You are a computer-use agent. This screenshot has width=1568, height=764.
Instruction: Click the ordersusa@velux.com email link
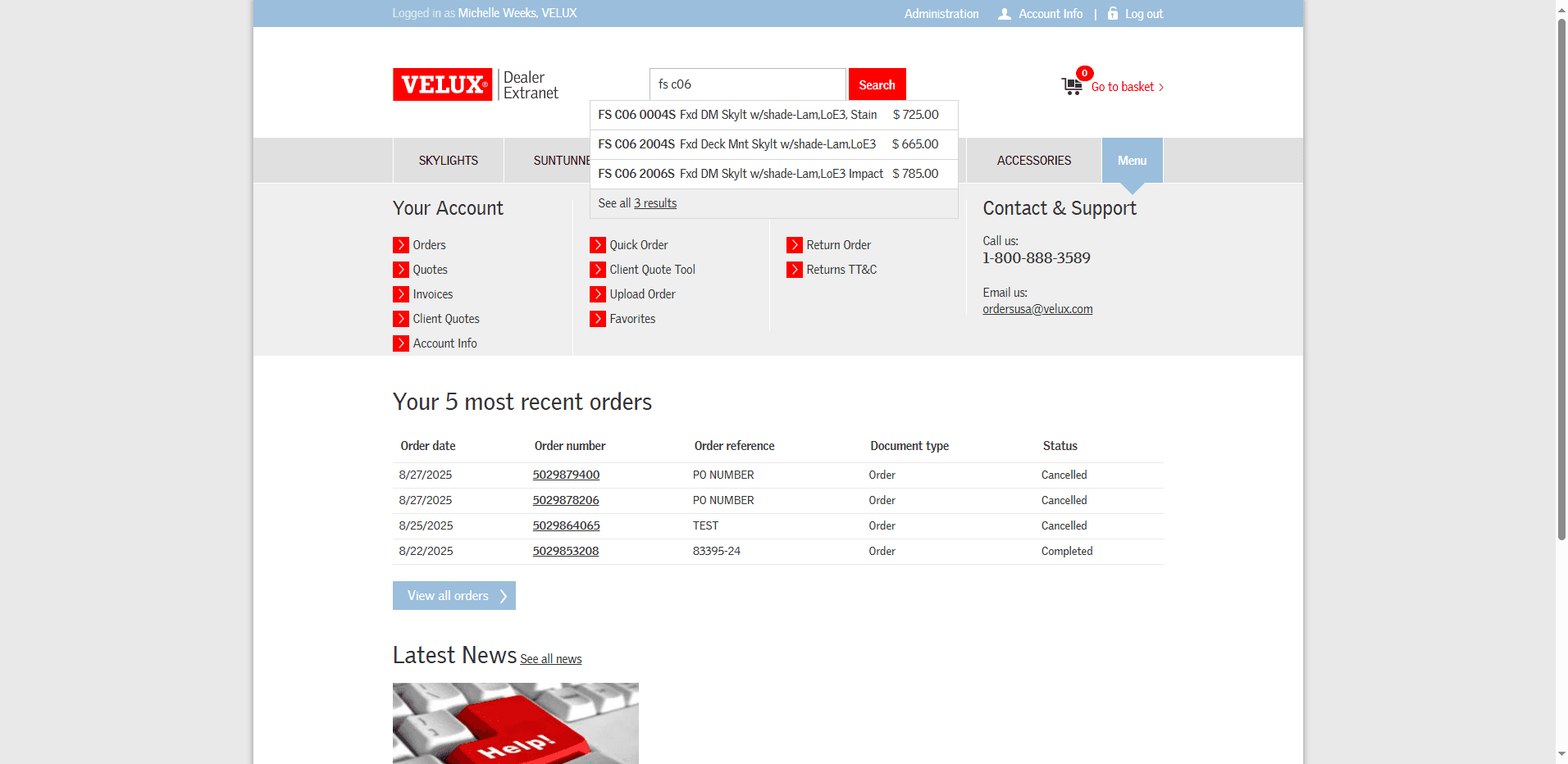click(1037, 309)
